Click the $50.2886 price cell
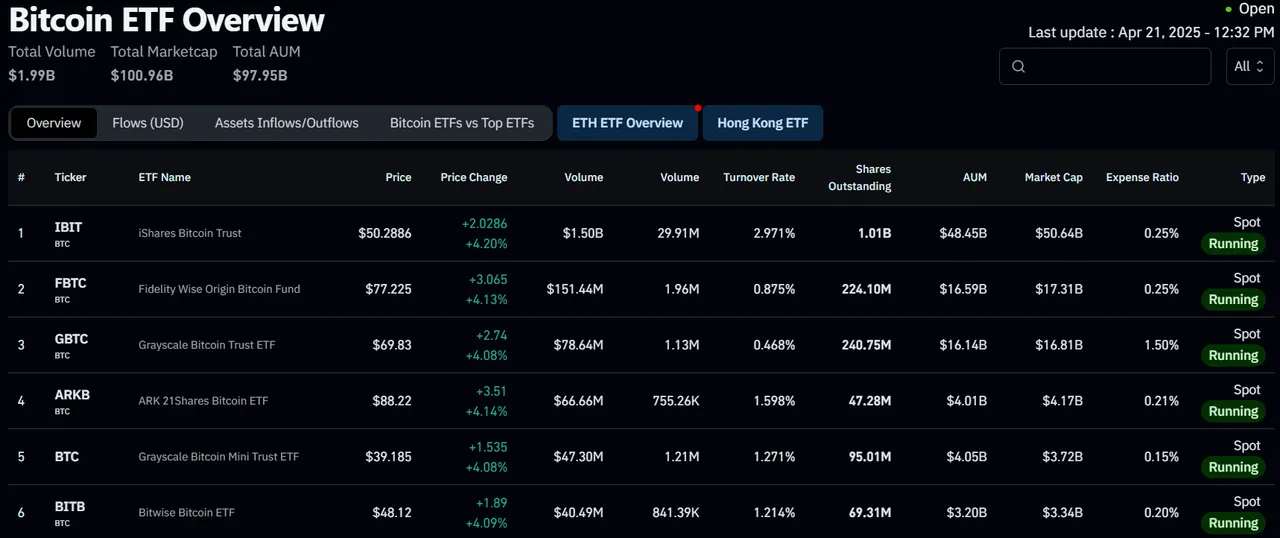This screenshot has width=1280, height=538. tap(385, 233)
